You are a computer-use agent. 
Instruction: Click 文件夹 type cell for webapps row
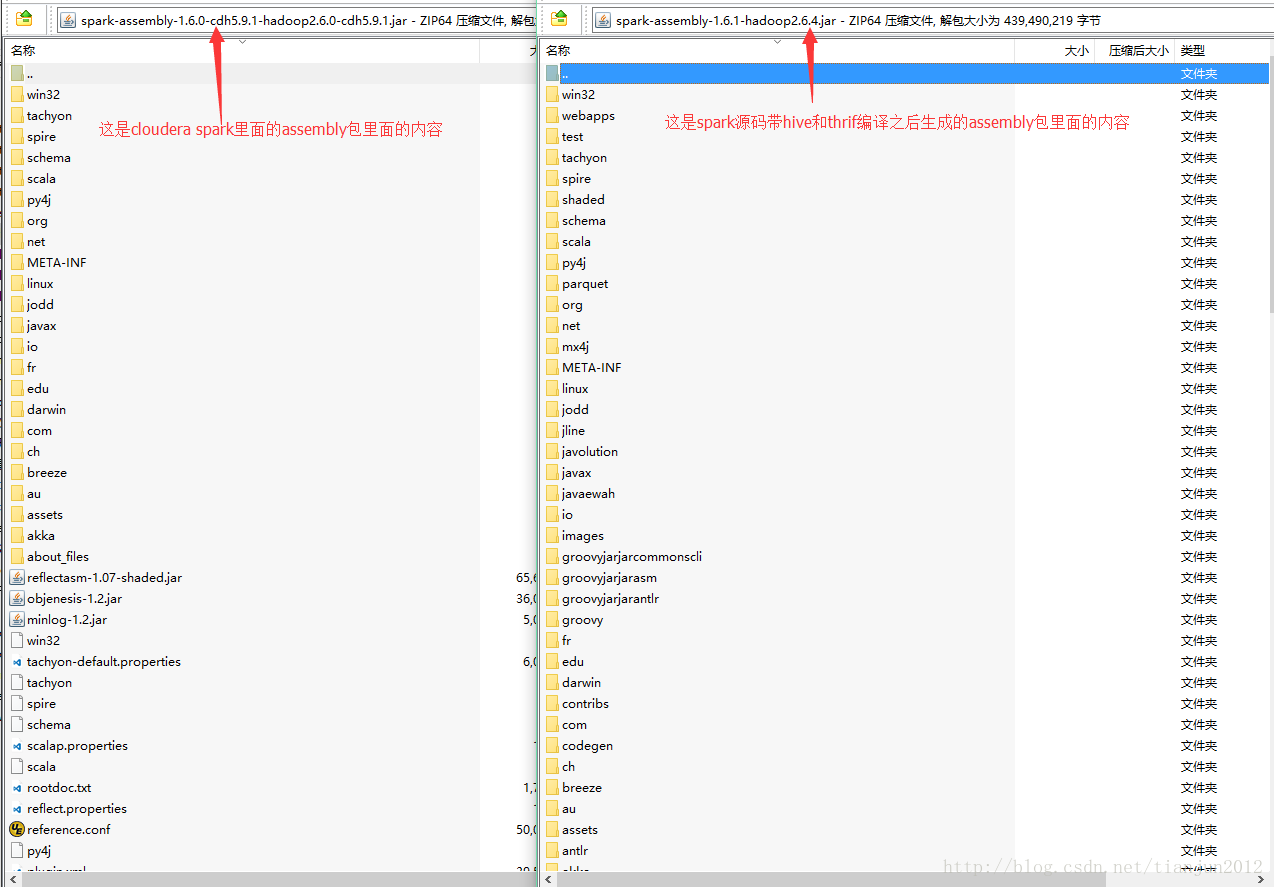pos(1198,115)
